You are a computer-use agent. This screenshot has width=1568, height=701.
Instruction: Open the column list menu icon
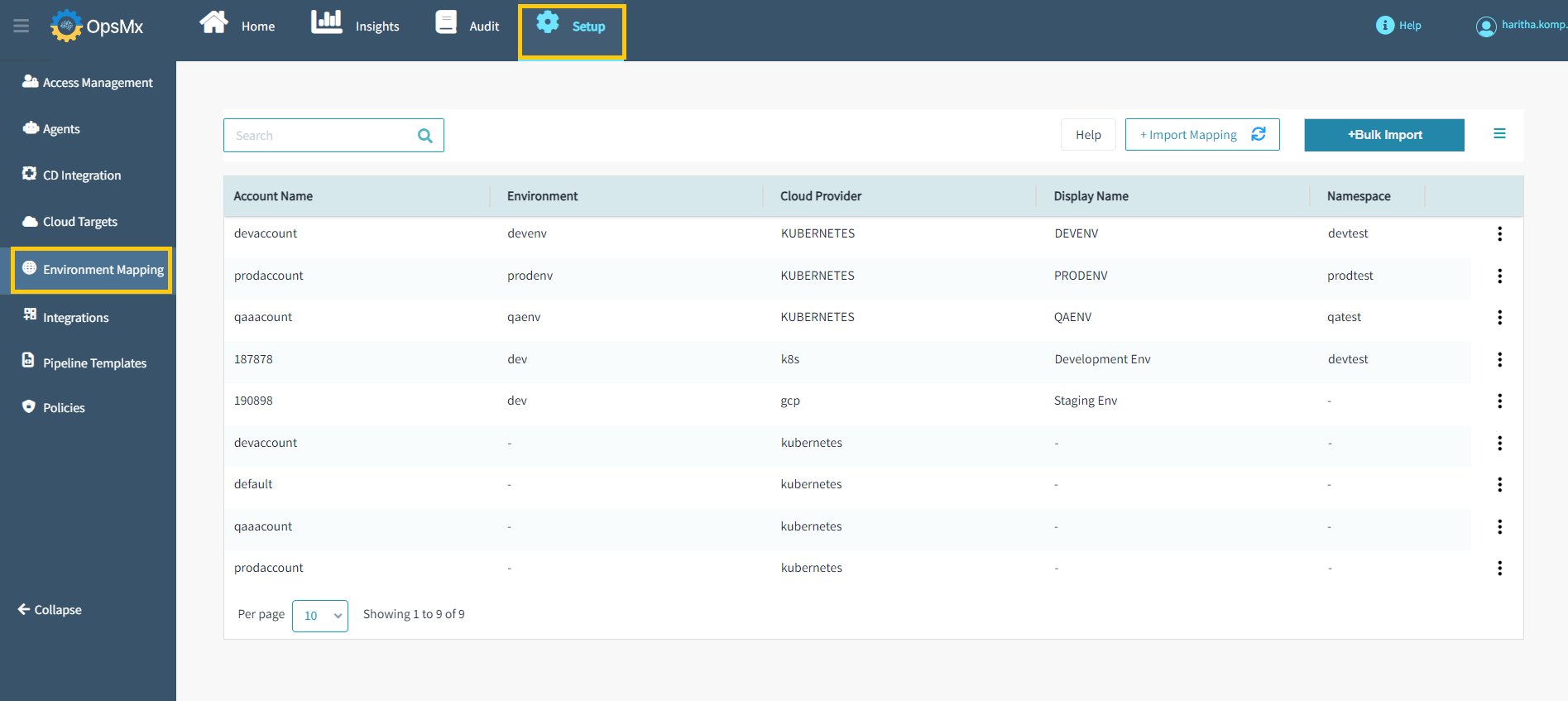tap(1499, 134)
